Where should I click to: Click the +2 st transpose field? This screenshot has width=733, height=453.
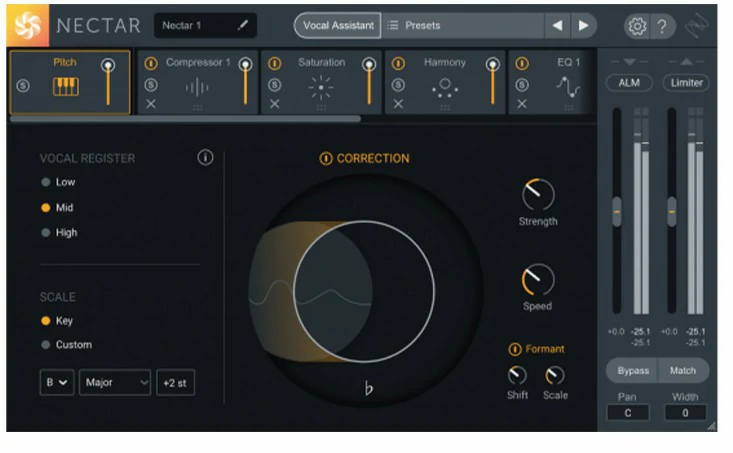[x=175, y=383]
